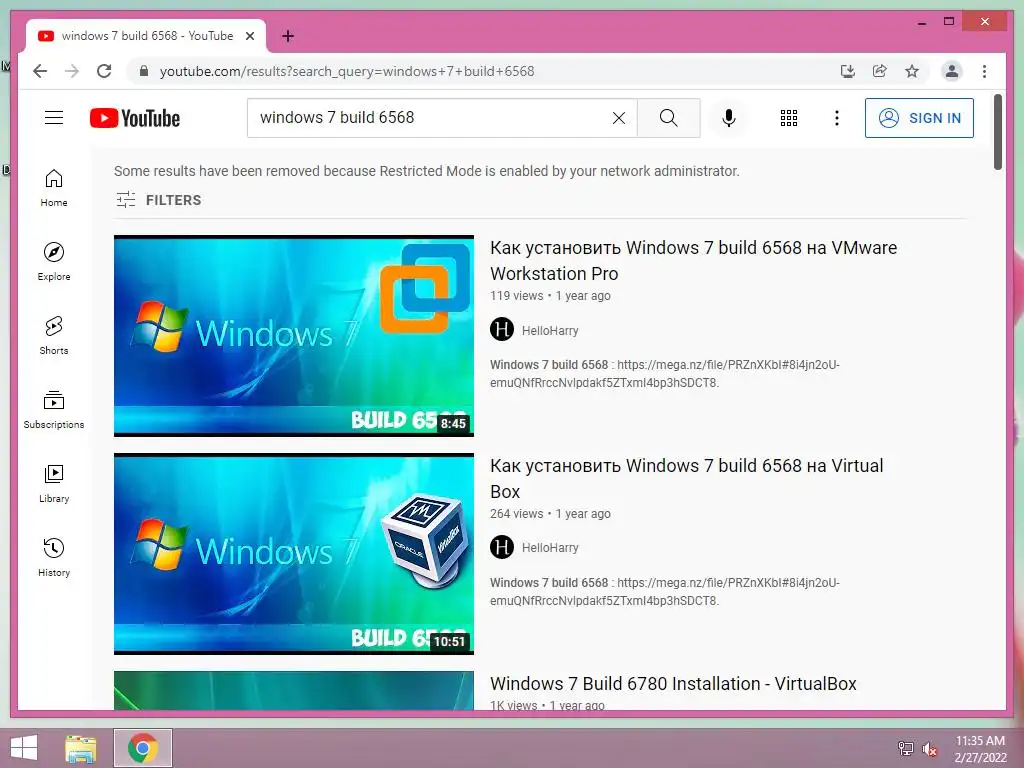Open HelloHarry channel under Virtual Box video

[550, 548]
